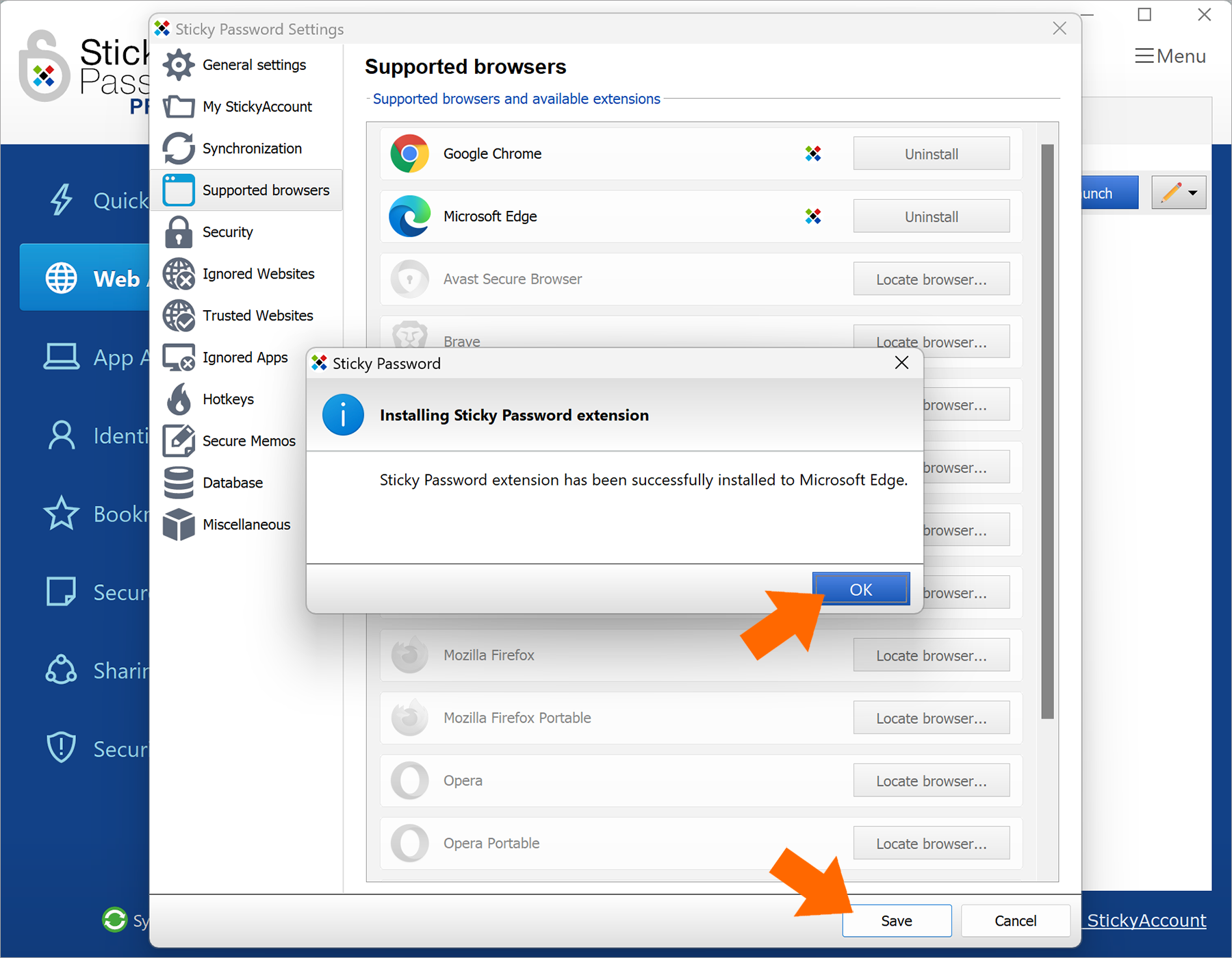Open the Security padlock icon
1232x958 pixels.
tap(179, 232)
